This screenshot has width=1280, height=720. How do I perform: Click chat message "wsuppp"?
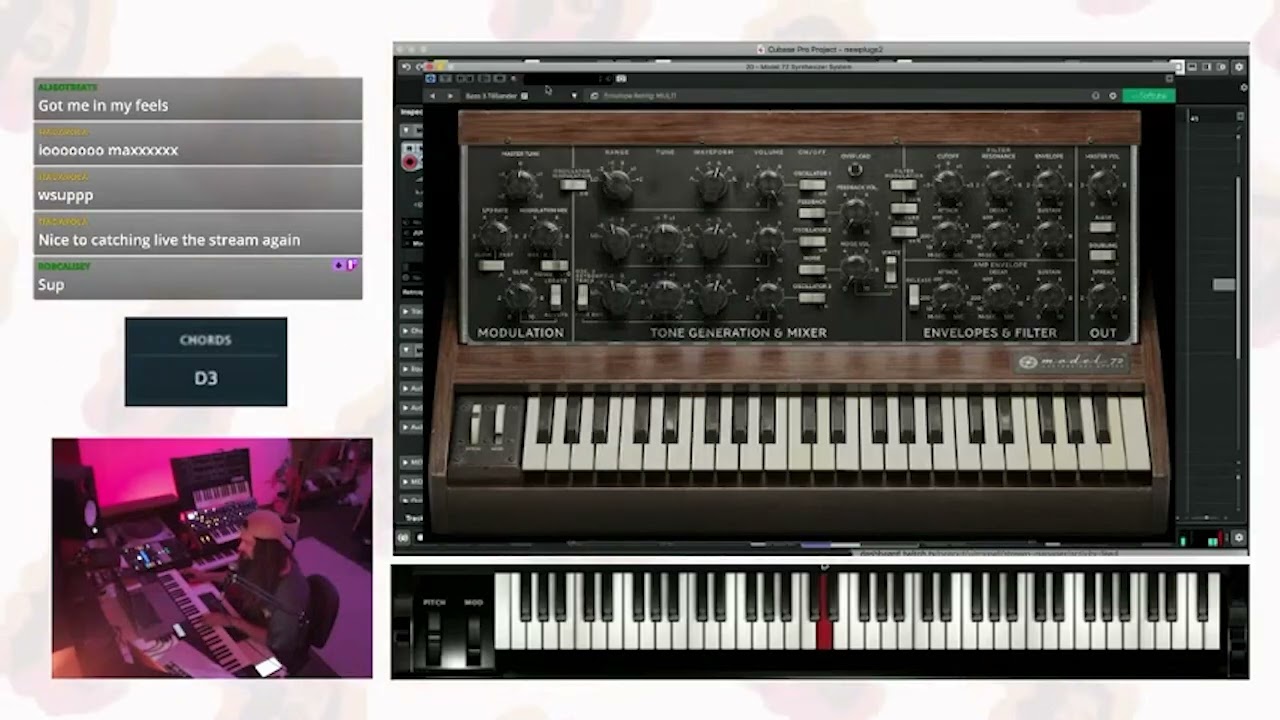pyautogui.click(x=65, y=195)
